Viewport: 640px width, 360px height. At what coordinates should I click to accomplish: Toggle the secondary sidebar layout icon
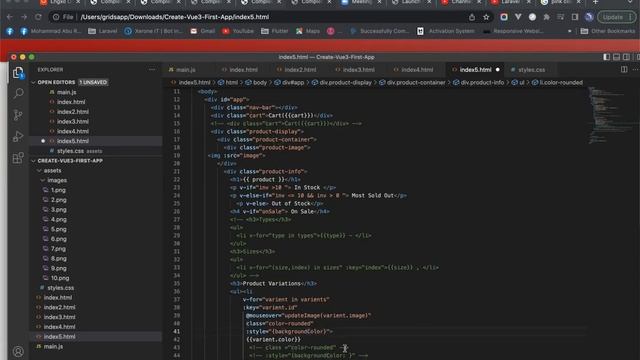click(x=626, y=57)
